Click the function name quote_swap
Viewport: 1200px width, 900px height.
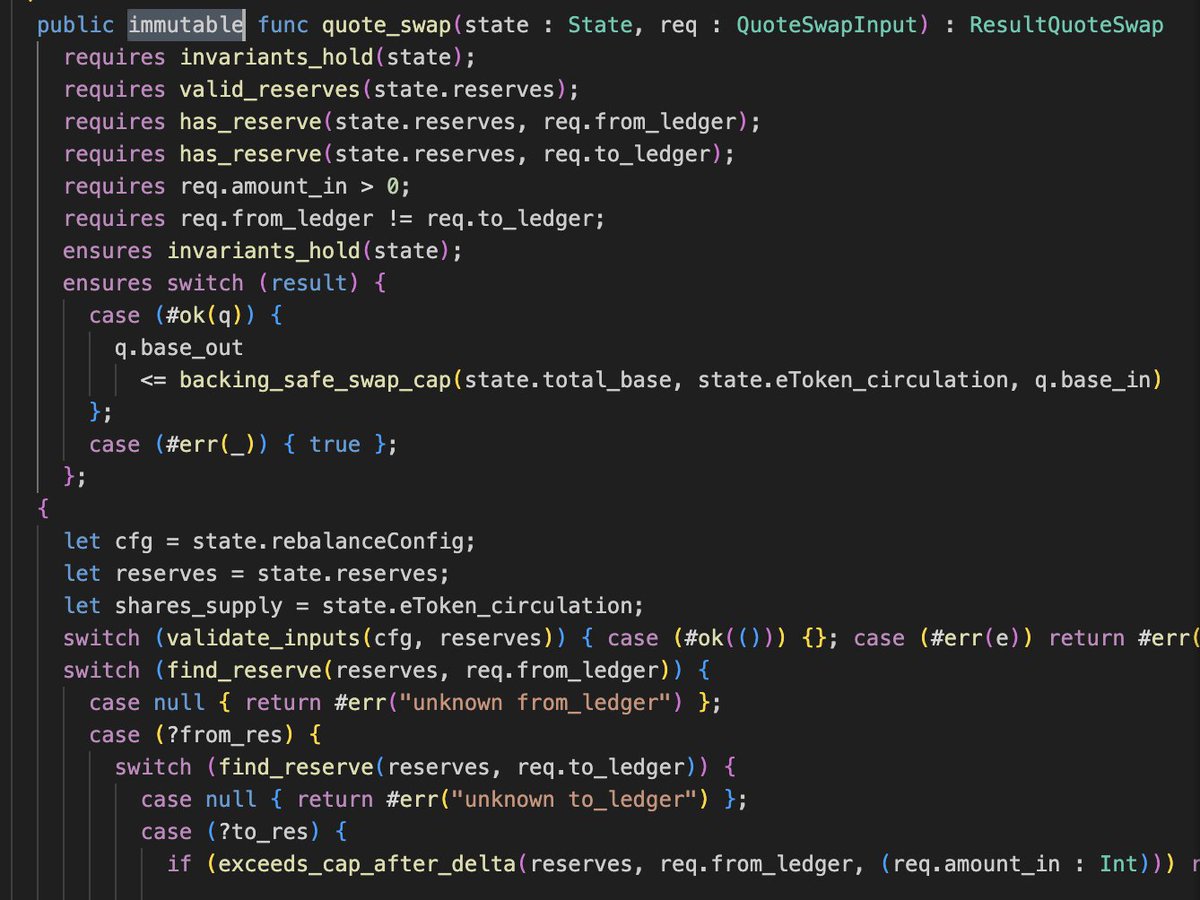click(386, 25)
